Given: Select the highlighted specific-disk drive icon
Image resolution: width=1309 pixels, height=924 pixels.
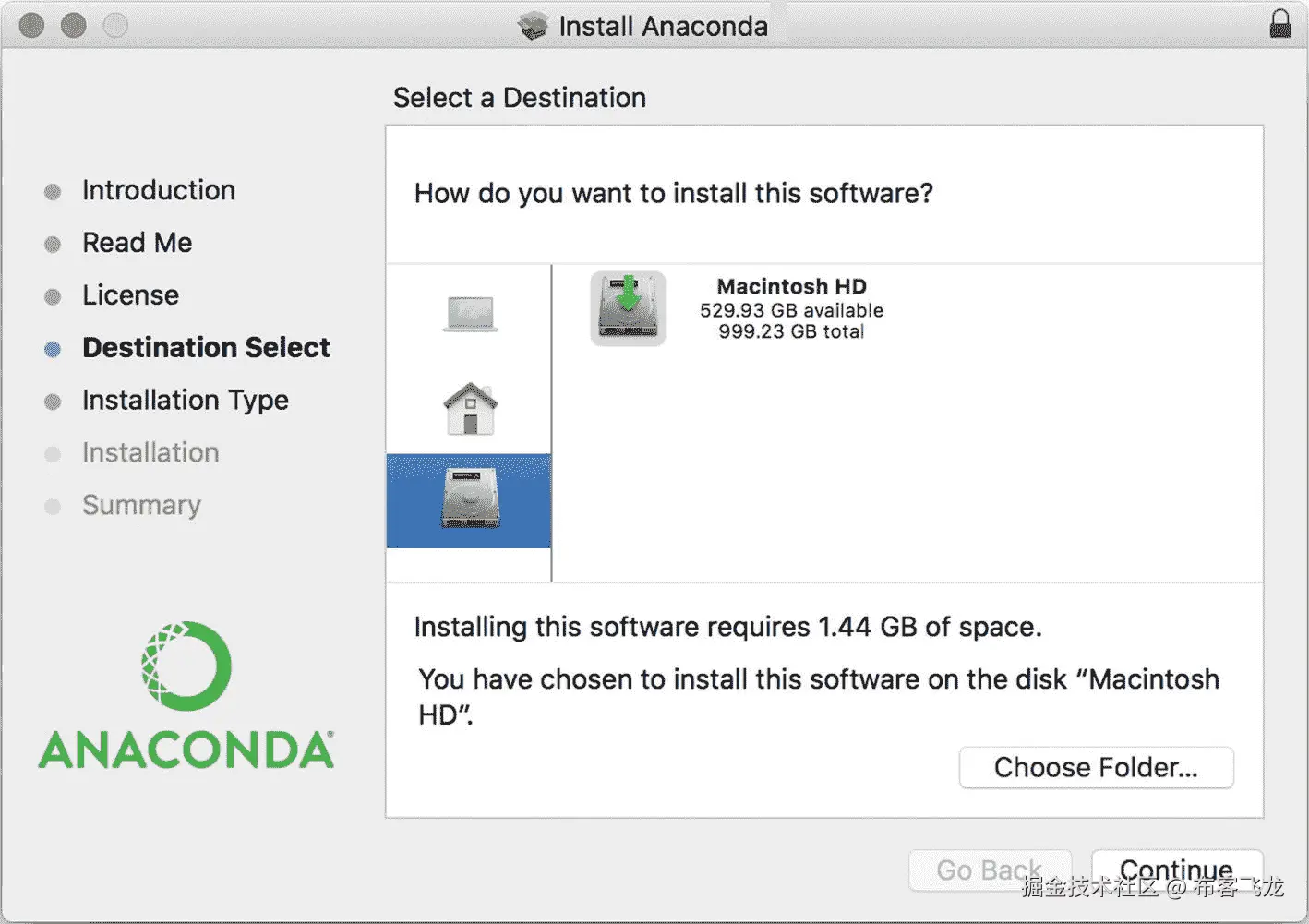Looking at the screenshot, I should 470,499.
